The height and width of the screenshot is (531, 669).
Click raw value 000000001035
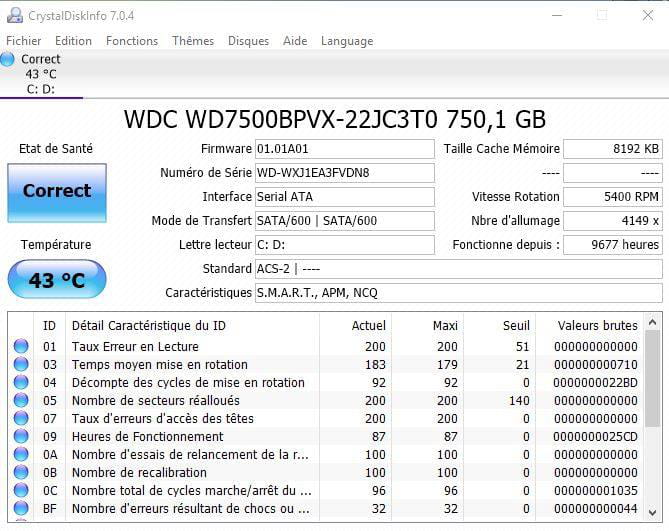click(x=596, y=490)
